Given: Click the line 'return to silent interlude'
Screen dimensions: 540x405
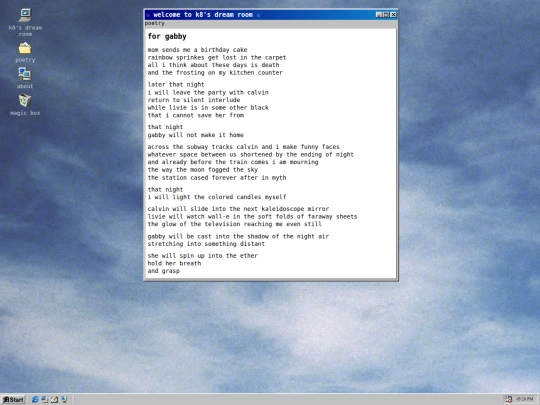Looking at the screenshot, I should [194, 100].
